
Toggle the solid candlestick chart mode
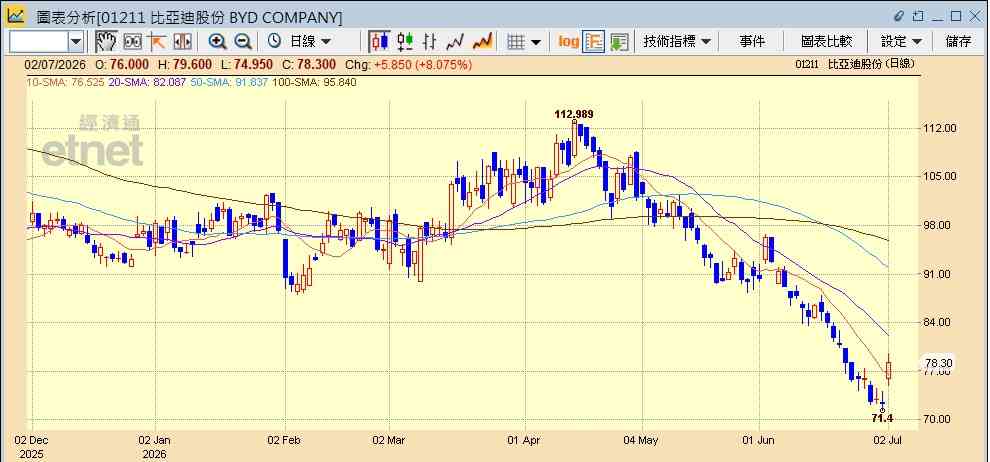pos(379,42)
